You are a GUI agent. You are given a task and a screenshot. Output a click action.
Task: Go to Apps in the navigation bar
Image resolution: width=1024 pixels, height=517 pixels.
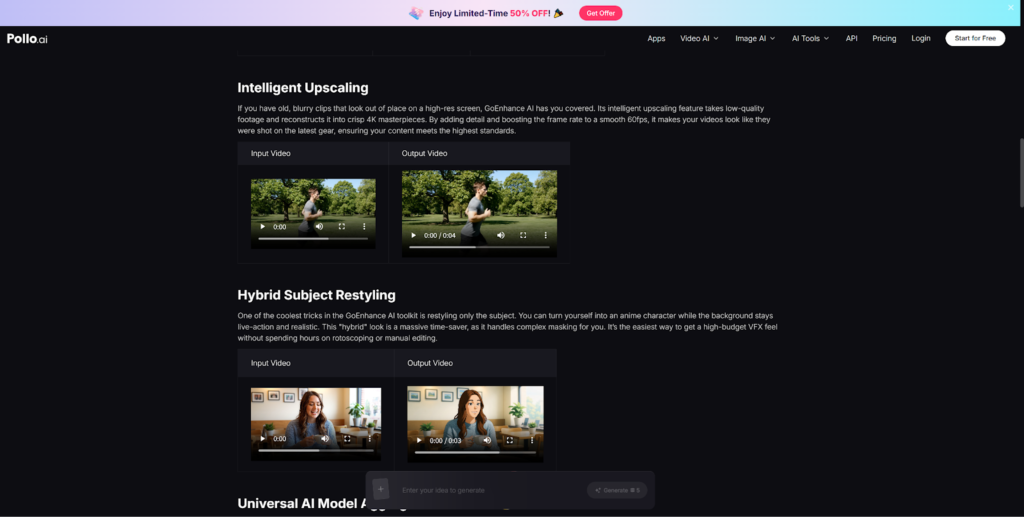click(x=656, y=38)
